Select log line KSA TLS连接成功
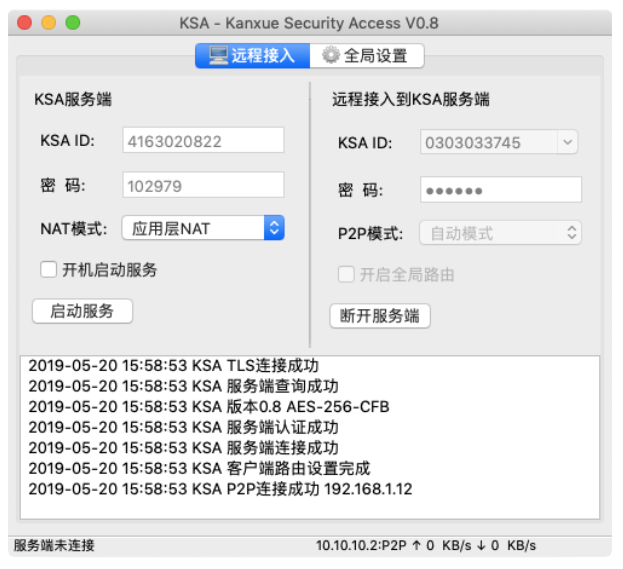Viewport: 623px width, 569px height. click(174, 366)
